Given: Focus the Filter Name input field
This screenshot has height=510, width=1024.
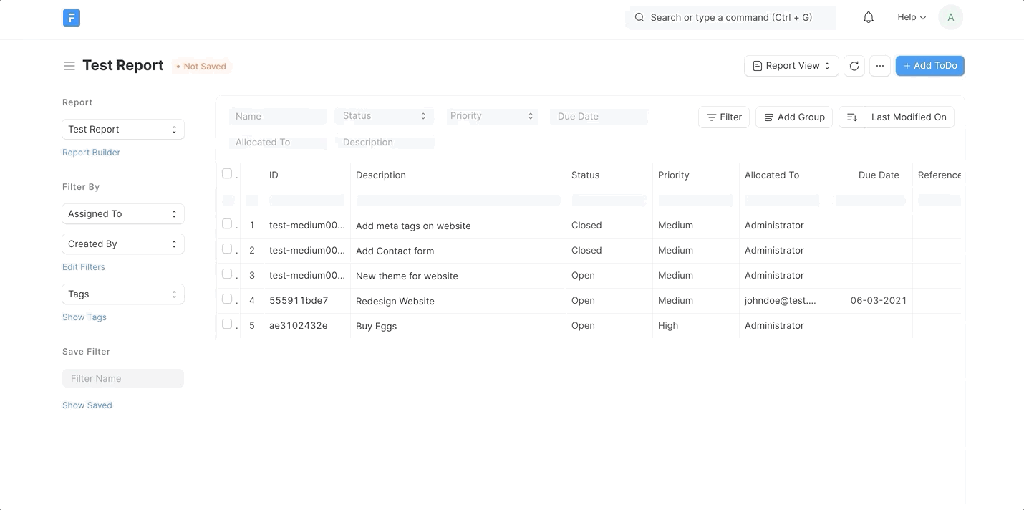Looking at the screenshot, I should [x=123, y=379].
